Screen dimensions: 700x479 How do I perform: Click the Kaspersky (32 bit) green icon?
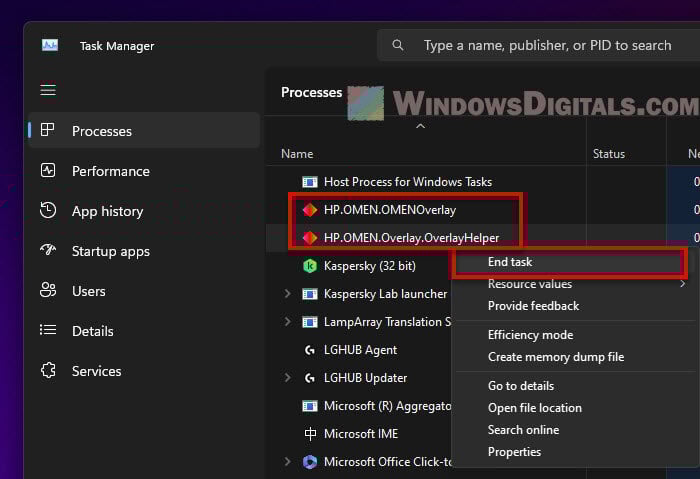point(310,266)
